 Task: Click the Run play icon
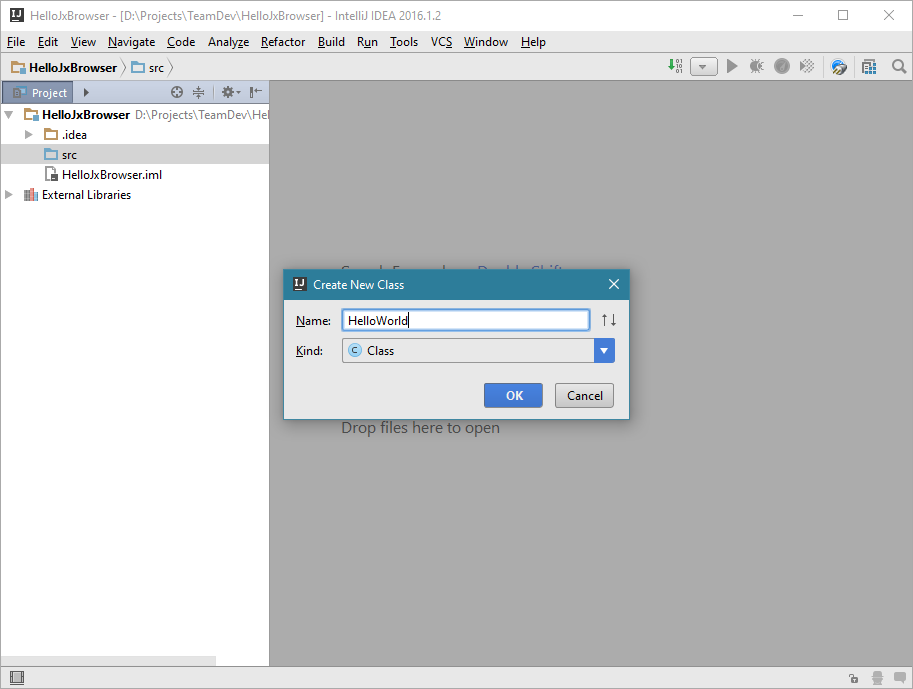(732, 66)
